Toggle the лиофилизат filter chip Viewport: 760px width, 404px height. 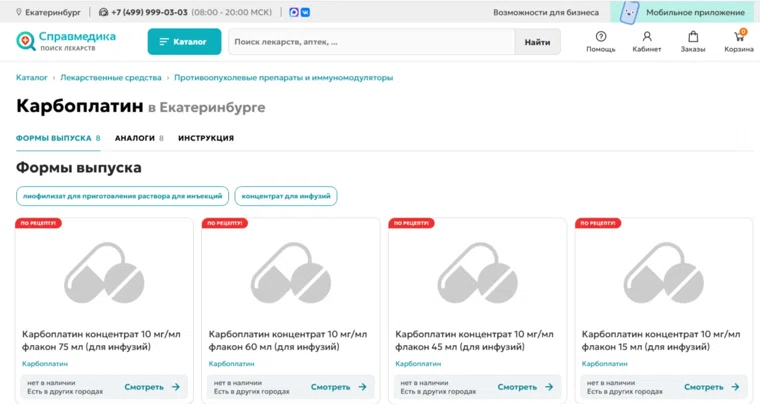pyautogui.click(x=123, y=196)
